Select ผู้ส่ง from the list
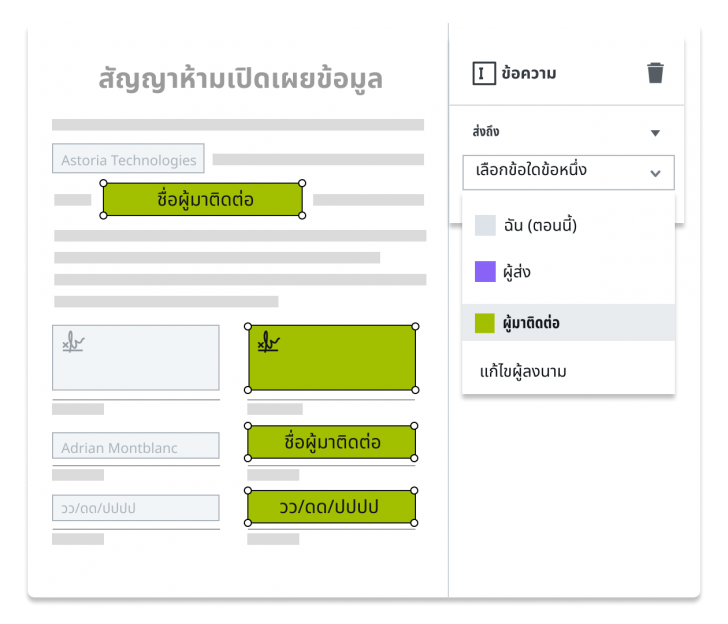The image size is (728, 624). click(x=568, y=272)
